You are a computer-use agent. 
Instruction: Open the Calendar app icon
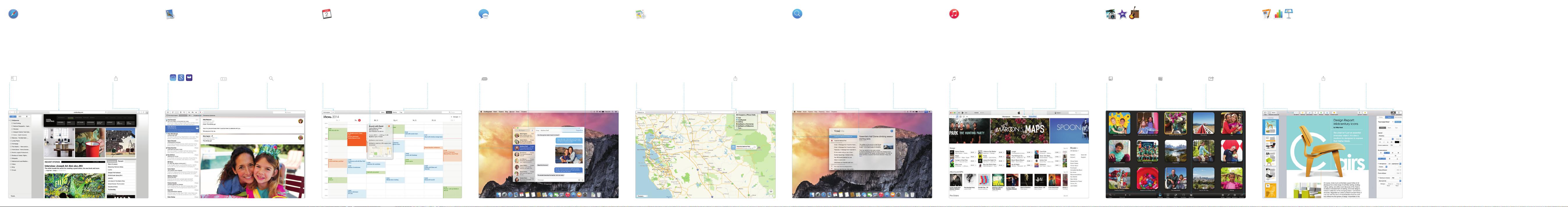coord(327,13)
